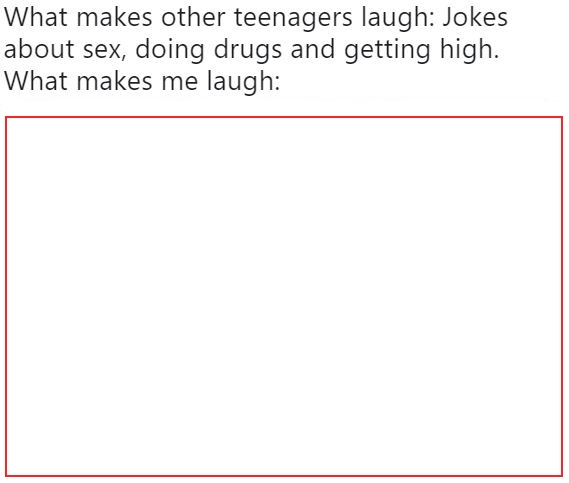Viewport: 569px width, 483px height.
Task: Click the word "high."
Action: tap(470, 50)
